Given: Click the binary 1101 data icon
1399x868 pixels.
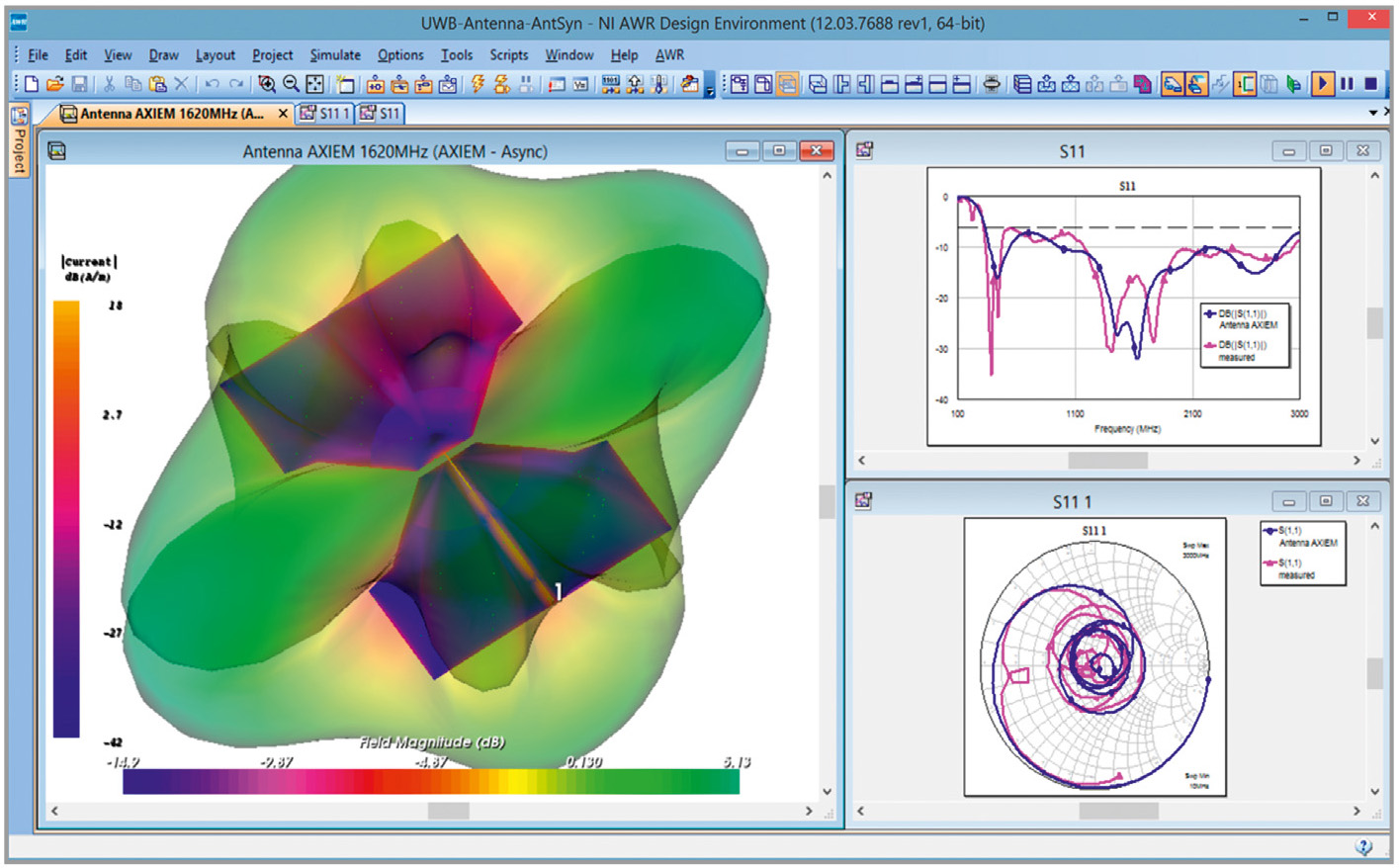Looking at the screenshot, I should pyautogui.click(x=611, y=85).
